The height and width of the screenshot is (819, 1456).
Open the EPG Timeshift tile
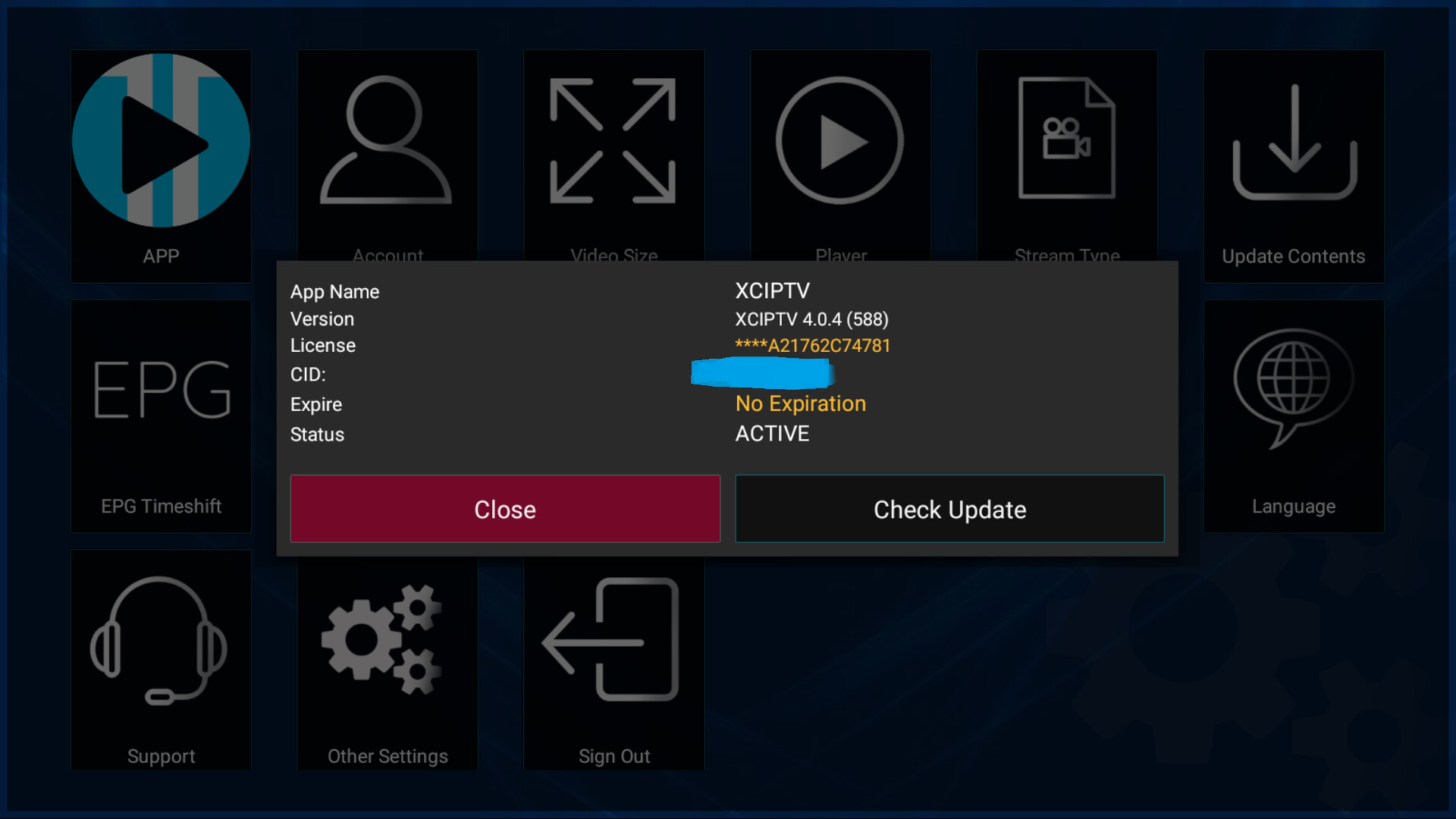tap(161, 416)
